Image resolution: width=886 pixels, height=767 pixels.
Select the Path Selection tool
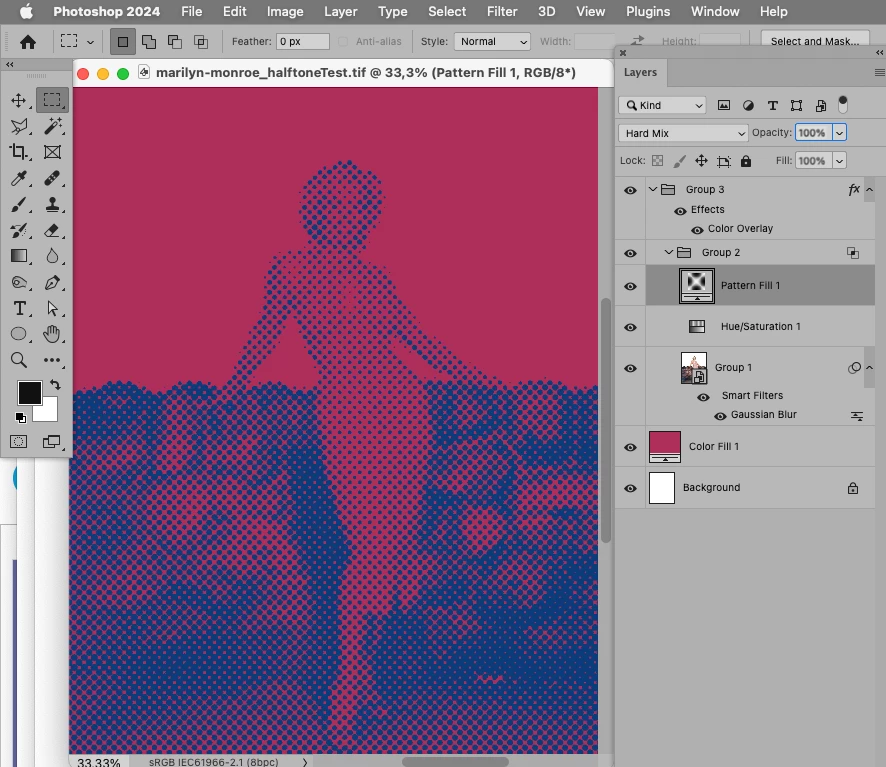[x=53, y=308]
